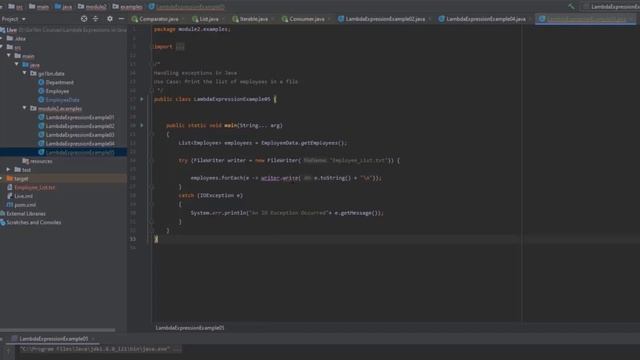
Task: Switch to Iterable.java tab
Action: pos(253,19)
